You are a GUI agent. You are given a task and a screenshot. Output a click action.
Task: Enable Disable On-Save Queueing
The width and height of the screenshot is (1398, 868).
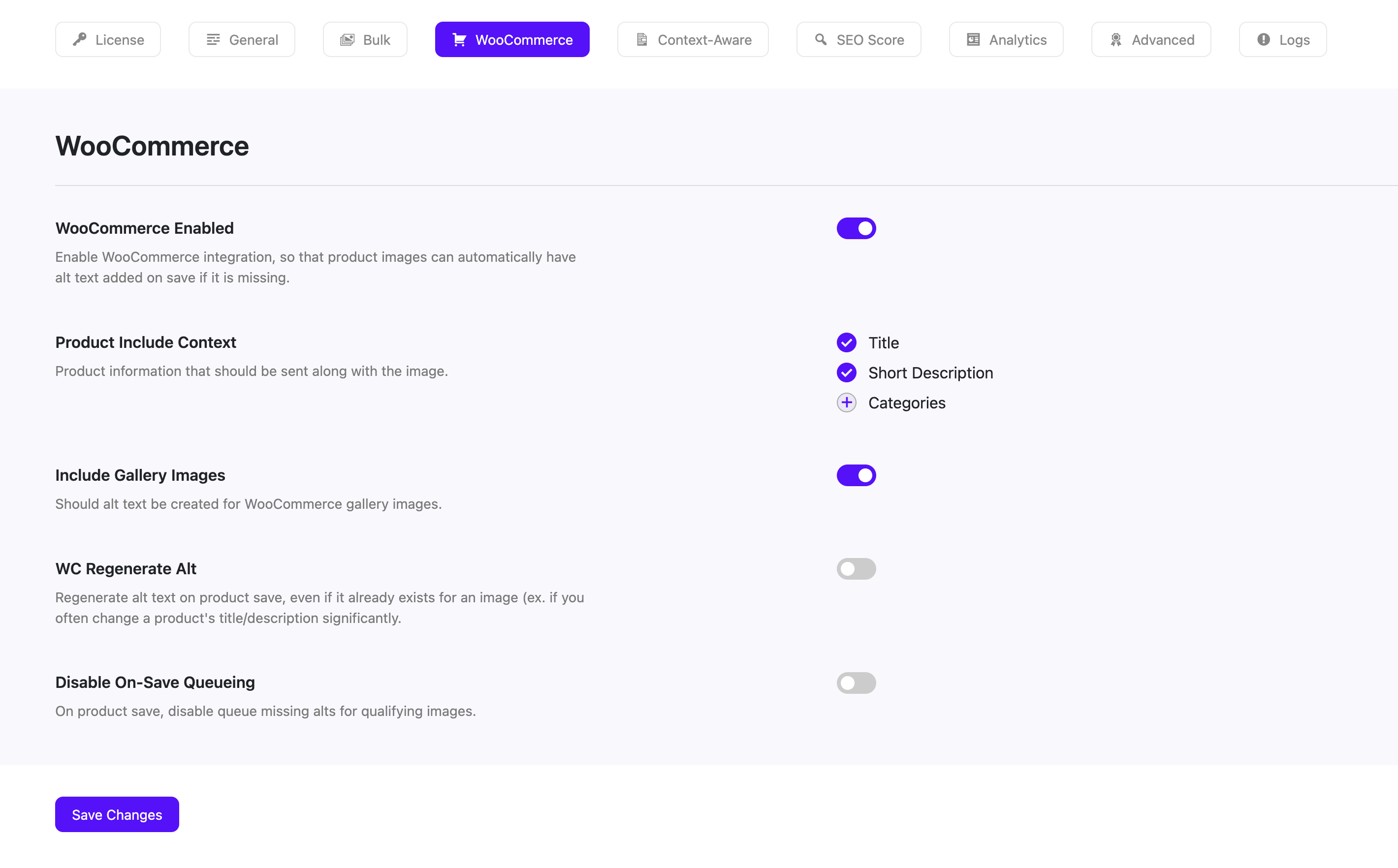coord(856,682)
